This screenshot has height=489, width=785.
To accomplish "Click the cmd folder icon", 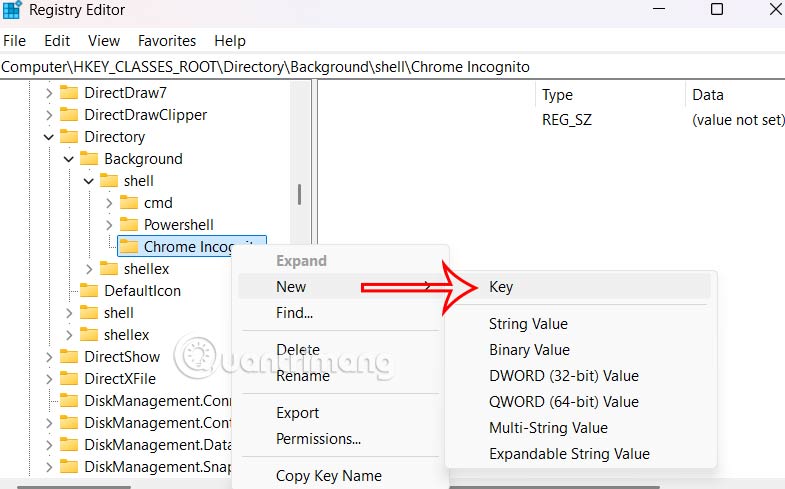I will [129, 203].
